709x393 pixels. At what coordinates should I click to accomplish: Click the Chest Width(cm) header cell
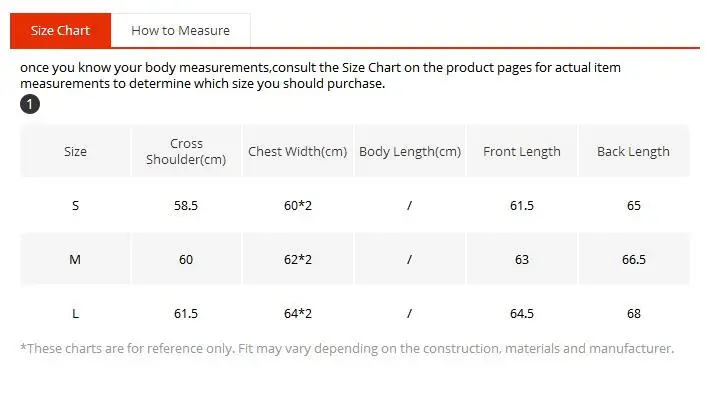[298, 151]
